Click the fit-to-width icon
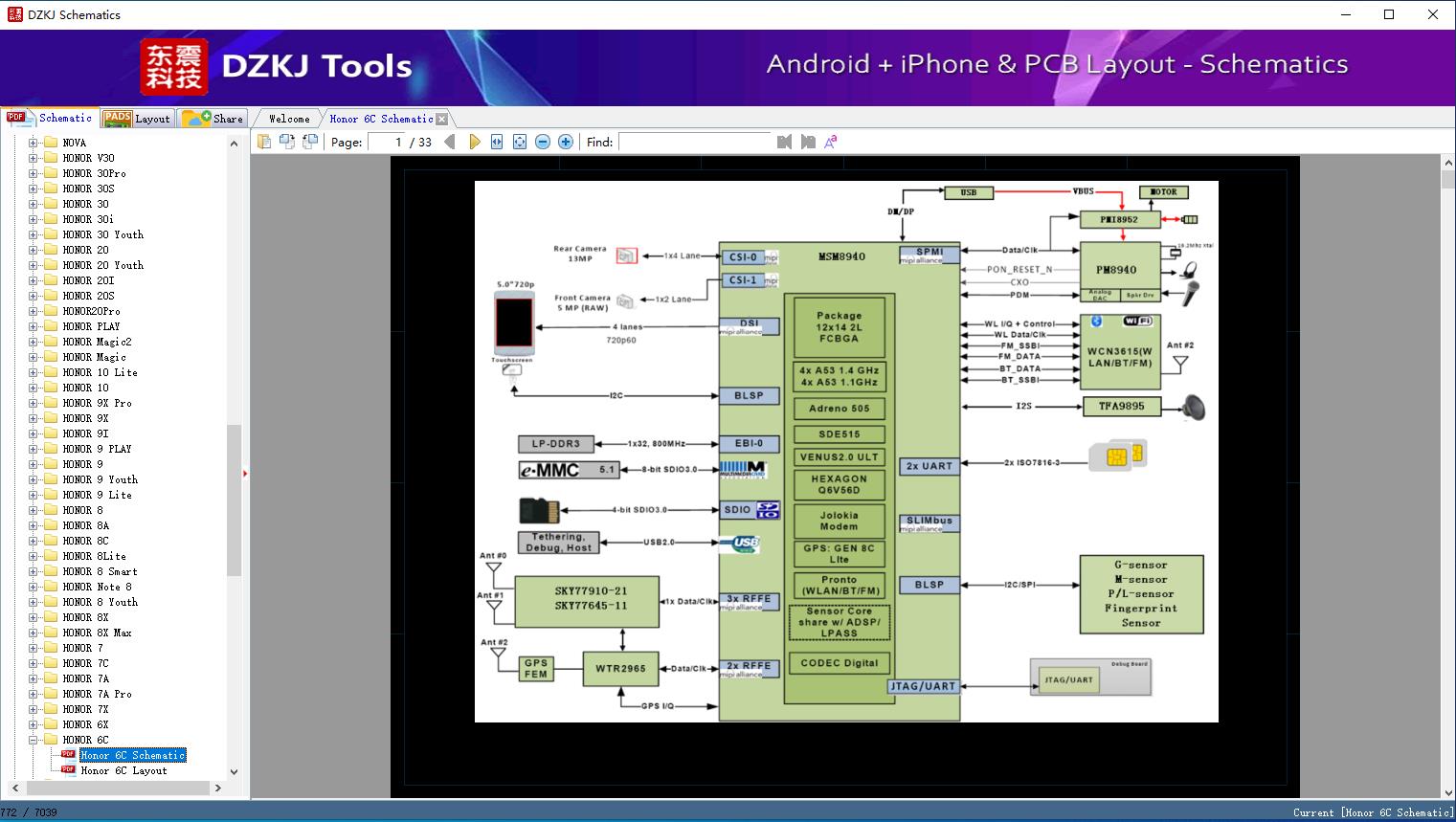This screenshot has height=822, width=1456. pos(497,142)
